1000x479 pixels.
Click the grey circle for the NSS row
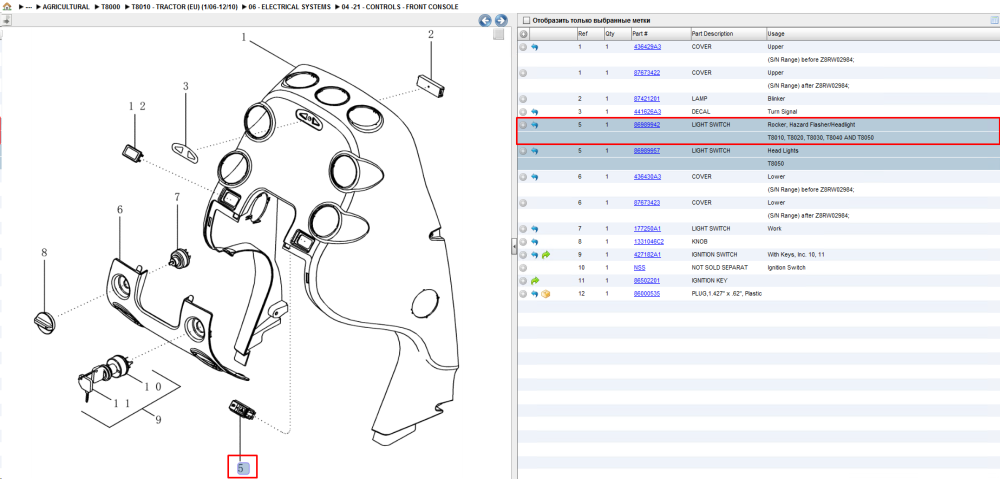[x=524, y=268]
